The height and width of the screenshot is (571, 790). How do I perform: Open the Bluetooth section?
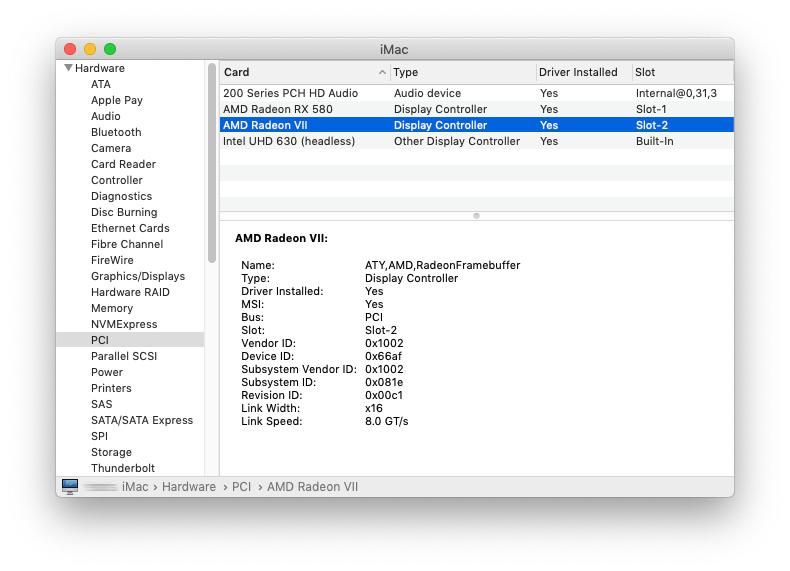[x=116, y=132]
